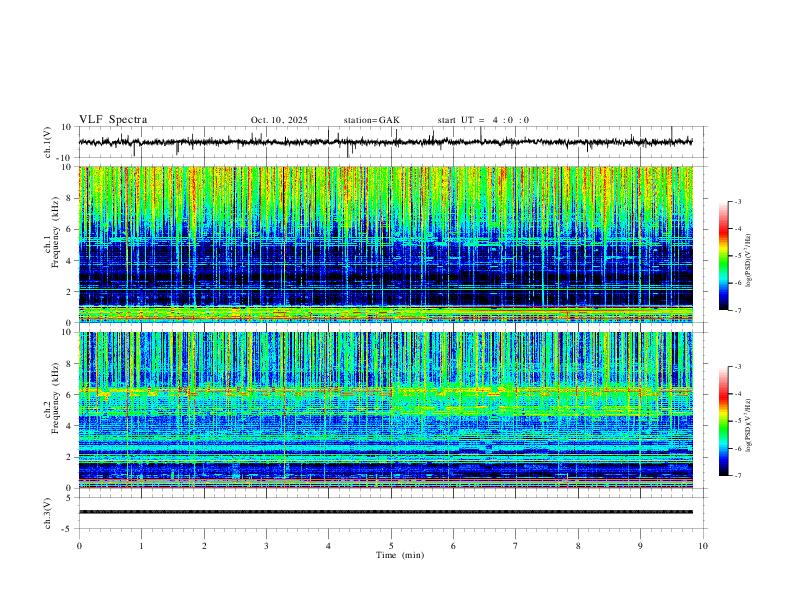Click the time axis tick label "0"

pos(79,546)
